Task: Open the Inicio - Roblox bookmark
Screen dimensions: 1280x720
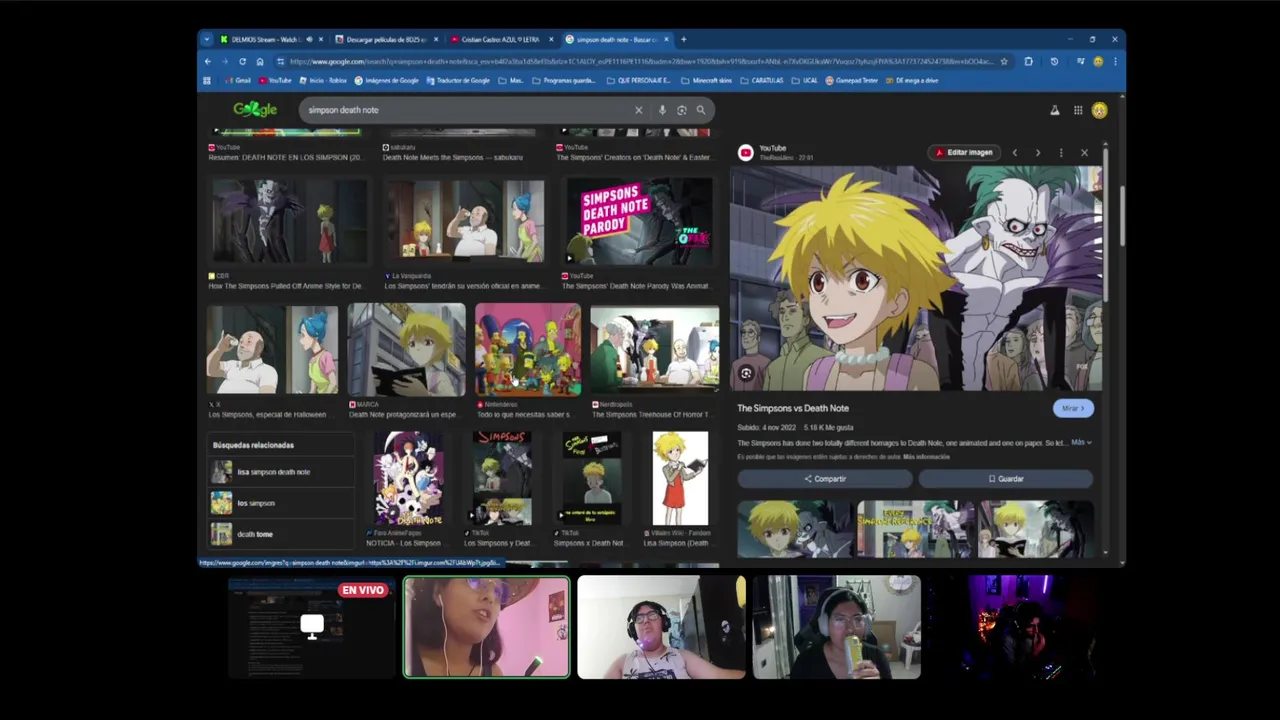Action: pyautogui.click(x=321, y=80)
